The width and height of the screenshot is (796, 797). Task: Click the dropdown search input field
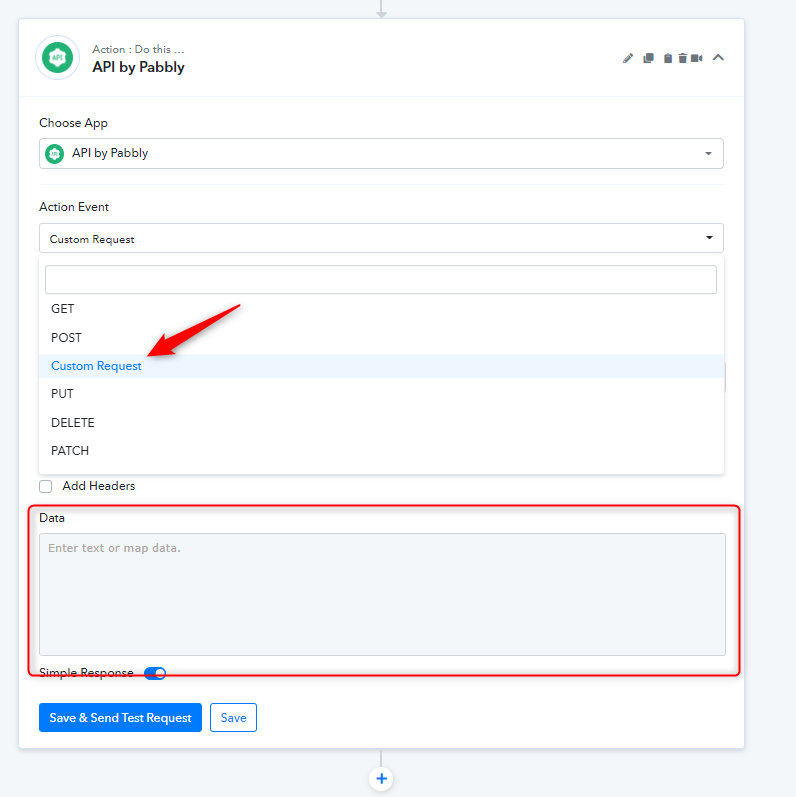pyautogui.click(x=381, y=280)
